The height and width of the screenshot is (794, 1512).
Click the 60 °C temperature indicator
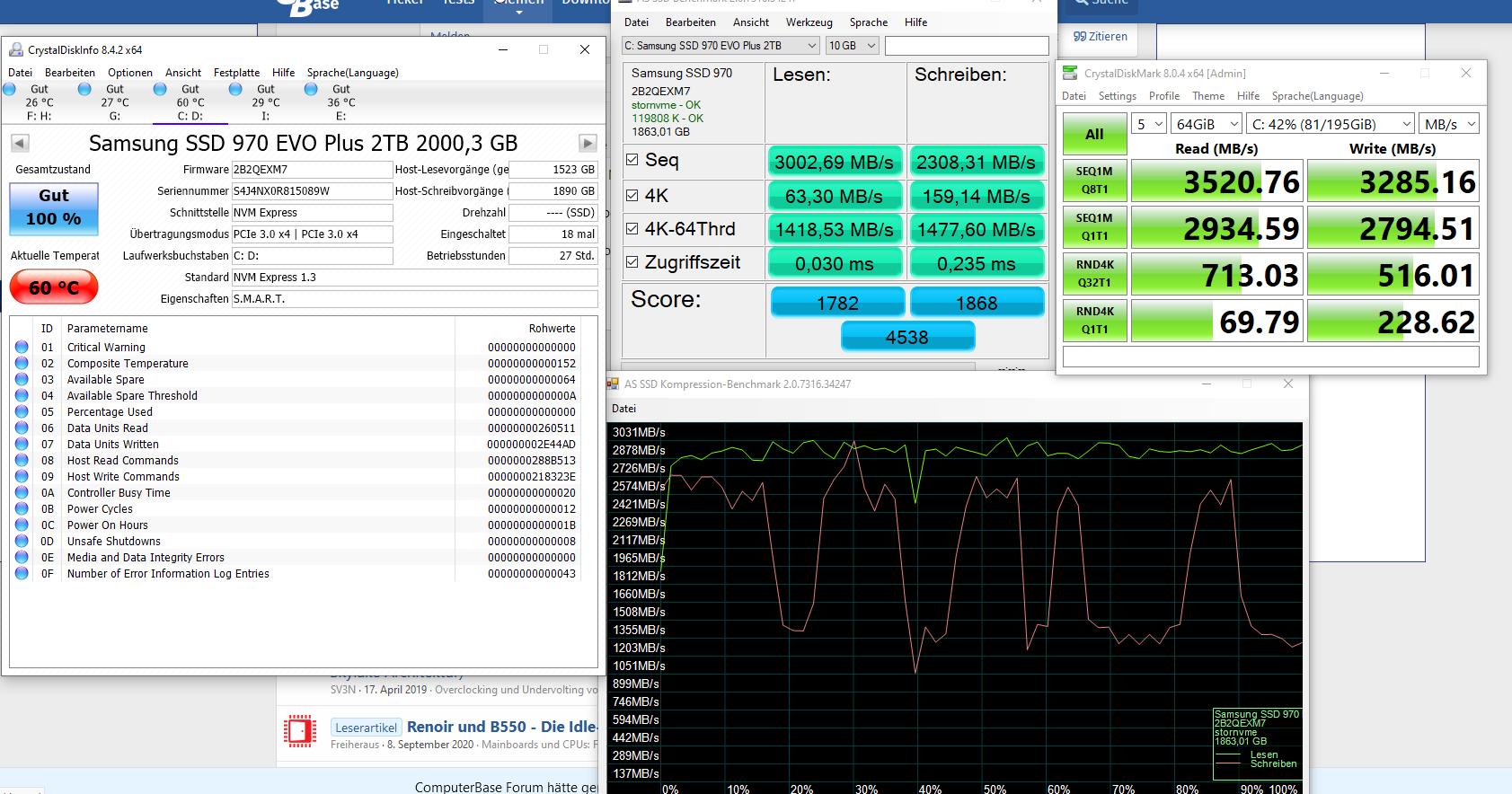pos(54,287)
